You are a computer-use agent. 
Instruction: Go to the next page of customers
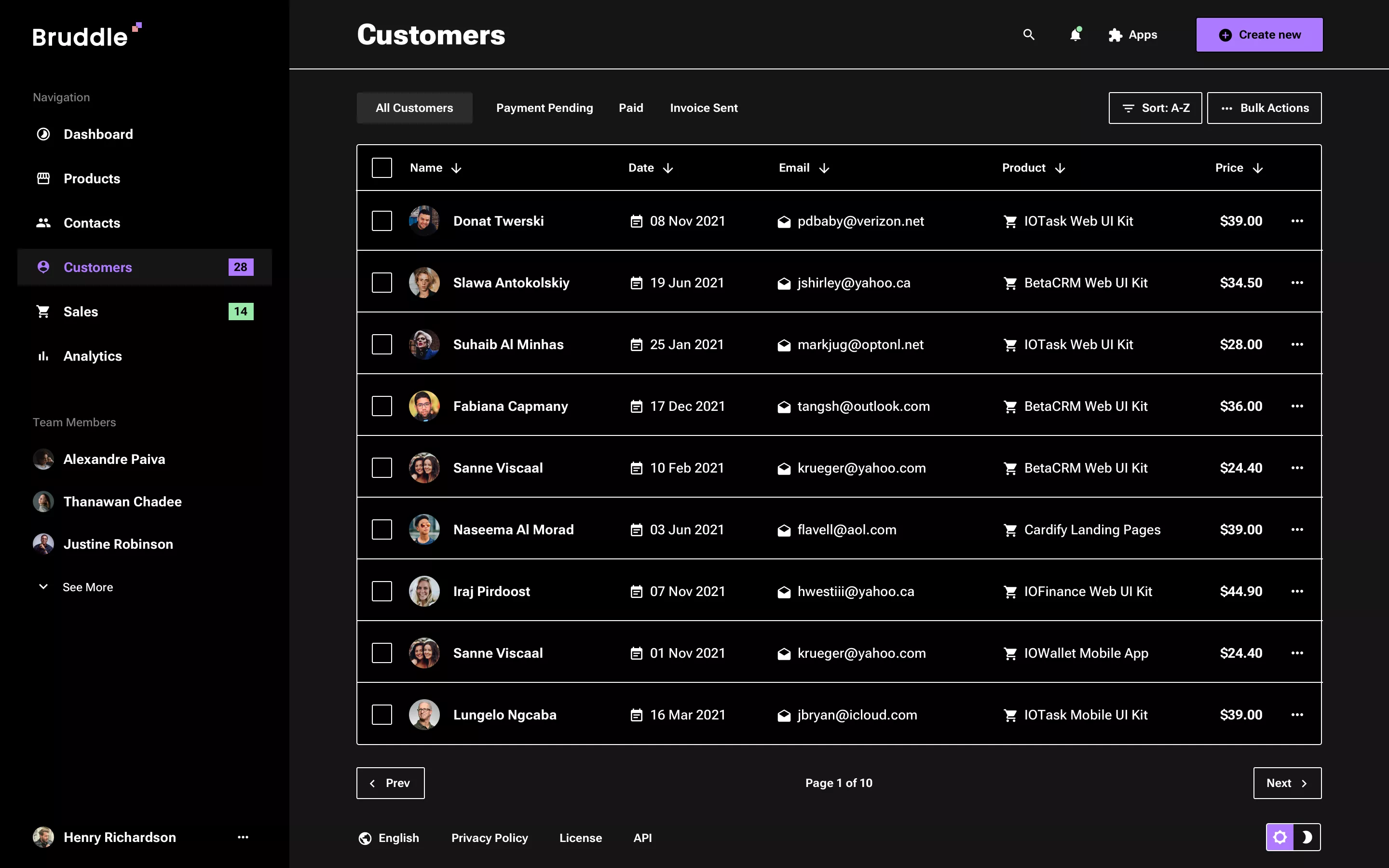[x=1287, y=783]
